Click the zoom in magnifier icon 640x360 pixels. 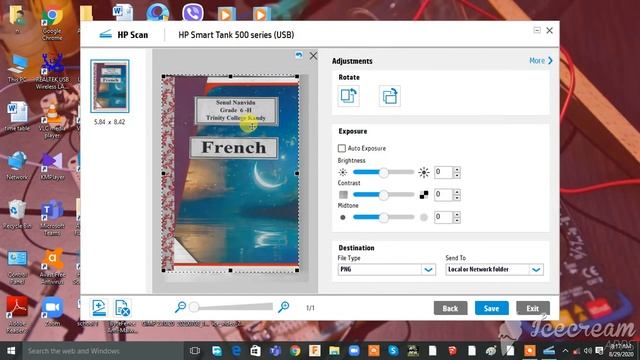(x=283, y=307)
